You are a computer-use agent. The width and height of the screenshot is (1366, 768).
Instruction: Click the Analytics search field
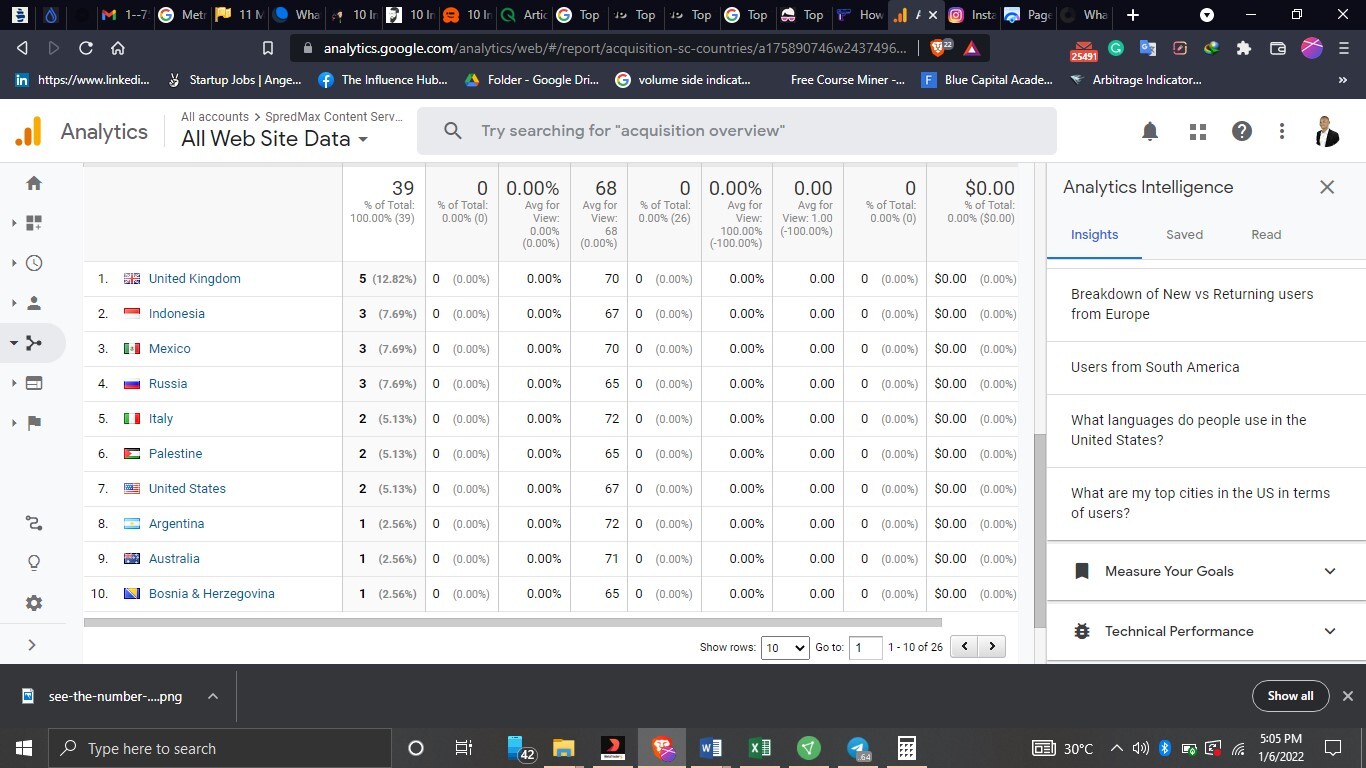pyautogui.click(x=736, y=131)
